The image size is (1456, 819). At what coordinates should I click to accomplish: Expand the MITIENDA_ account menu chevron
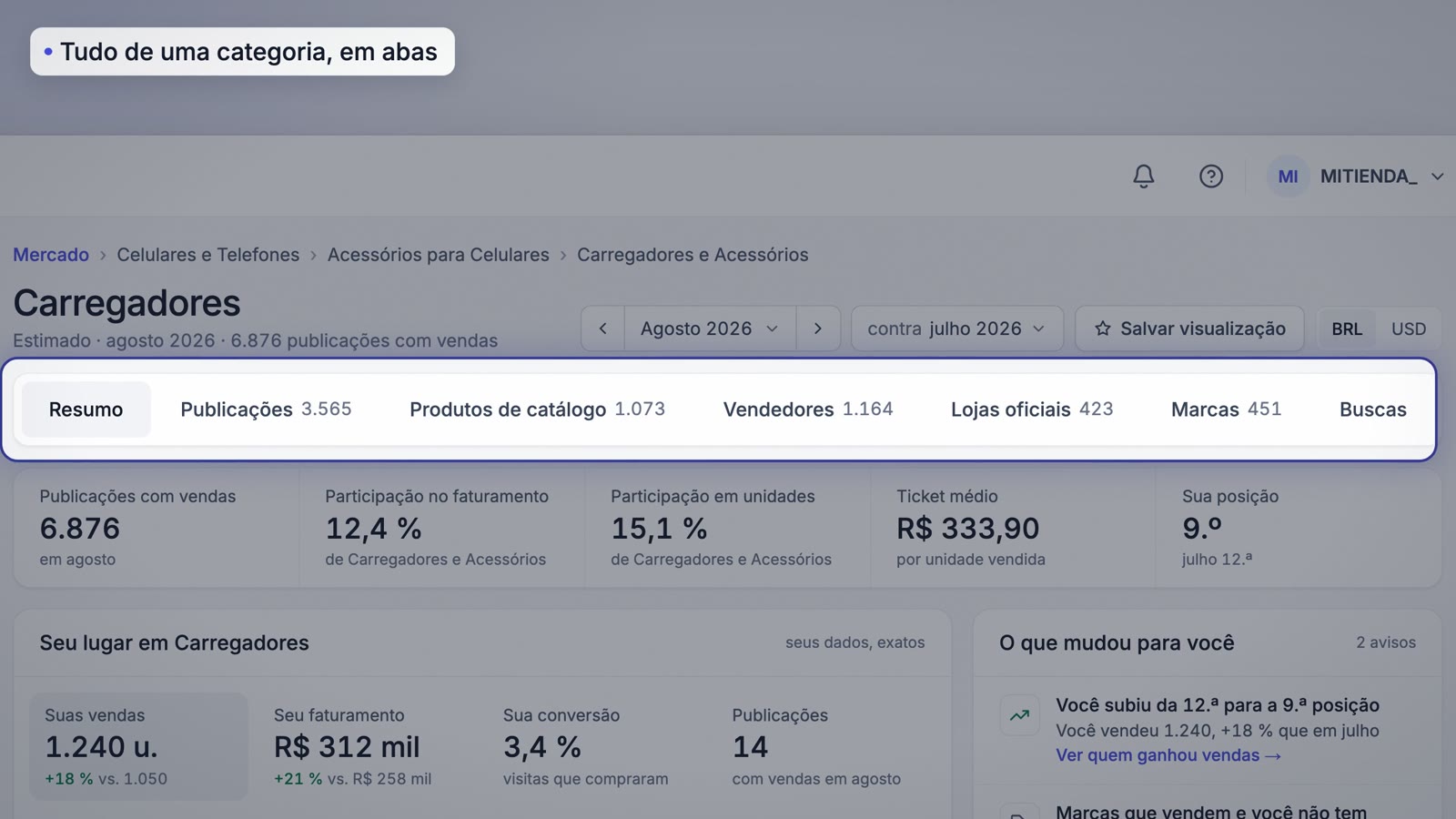pos(1438,177)
